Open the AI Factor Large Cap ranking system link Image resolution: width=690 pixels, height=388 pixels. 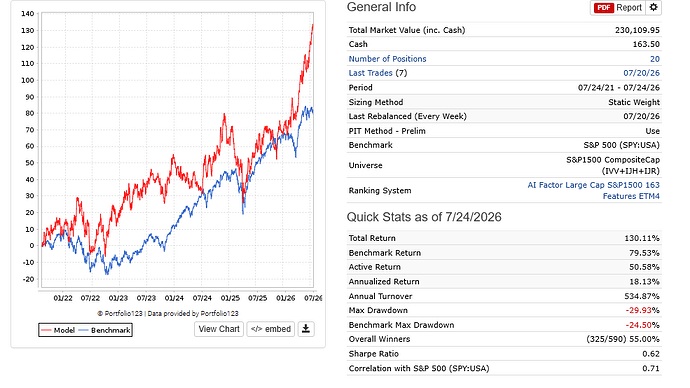click(x=594, y=190)
